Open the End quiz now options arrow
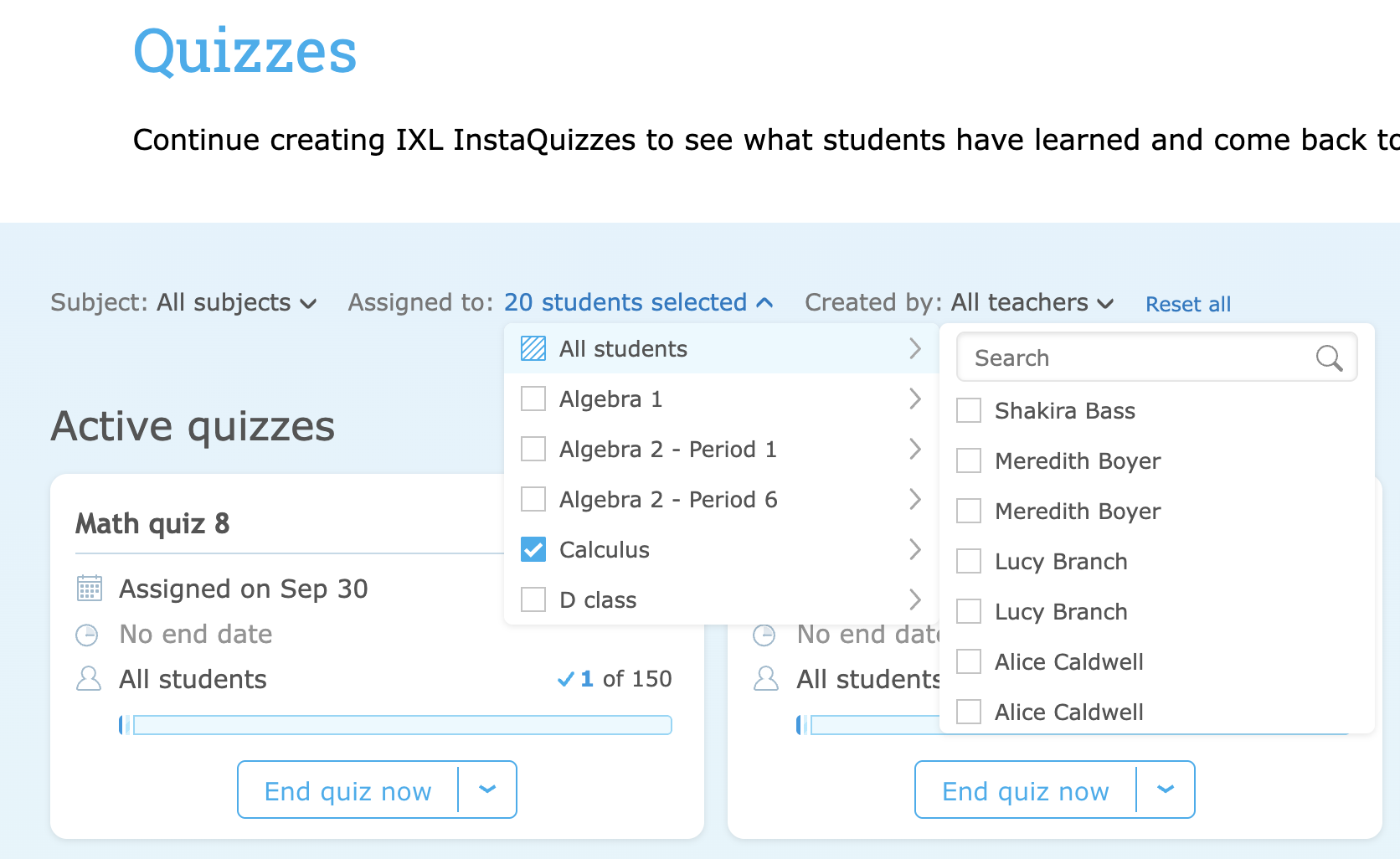The image size is (1400, 859). pyautogui.click(x=487, y=789)
